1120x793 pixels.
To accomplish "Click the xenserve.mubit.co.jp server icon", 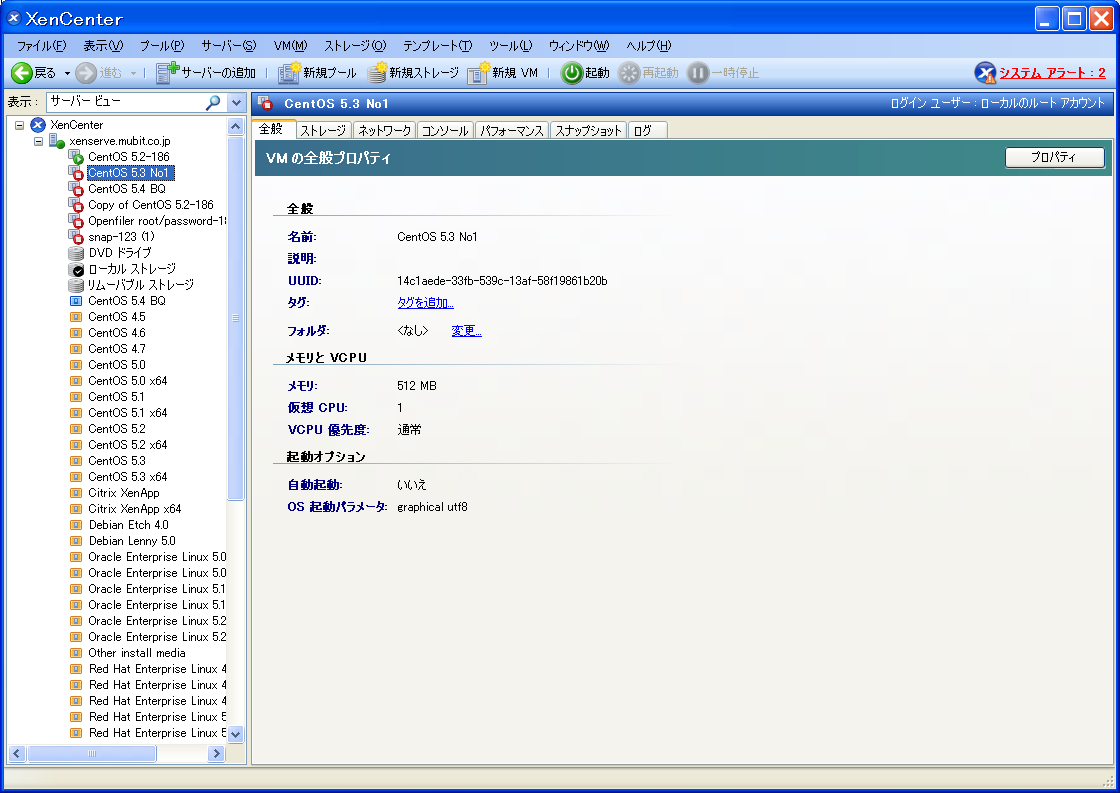I will click(57, 141).
